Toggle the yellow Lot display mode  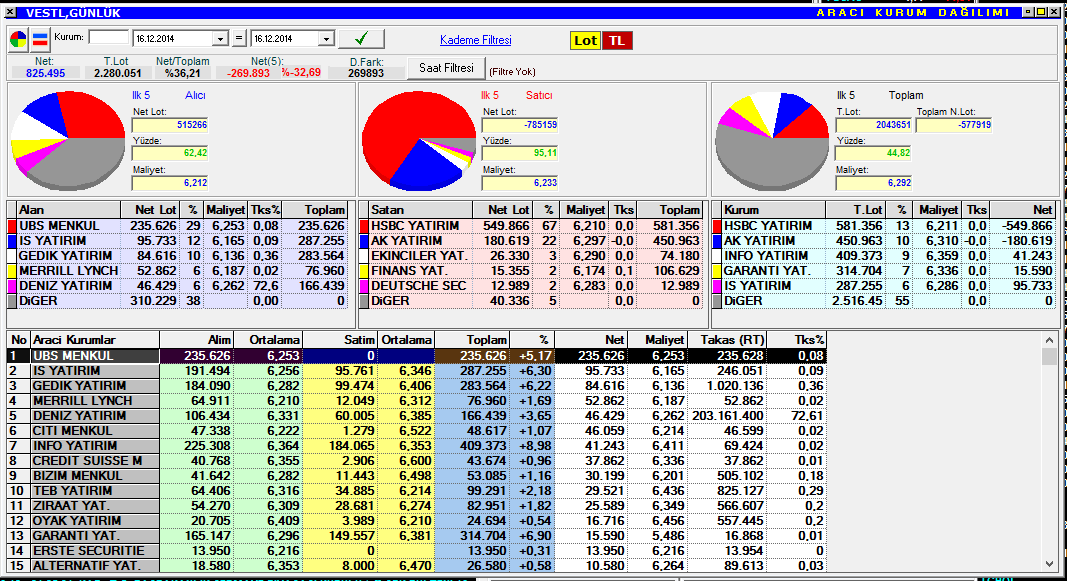click(585, 40)
